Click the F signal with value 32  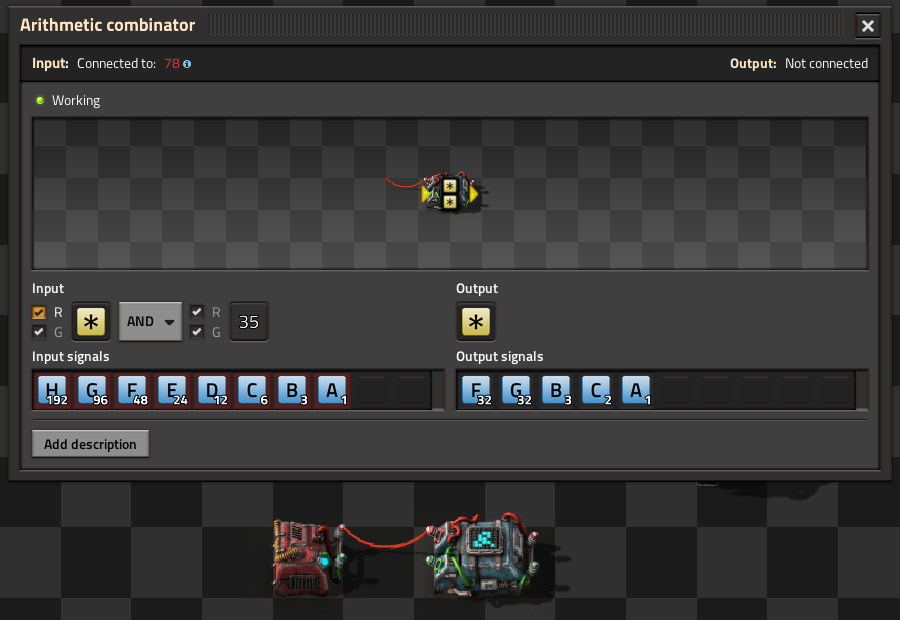[x=478, y=390]
